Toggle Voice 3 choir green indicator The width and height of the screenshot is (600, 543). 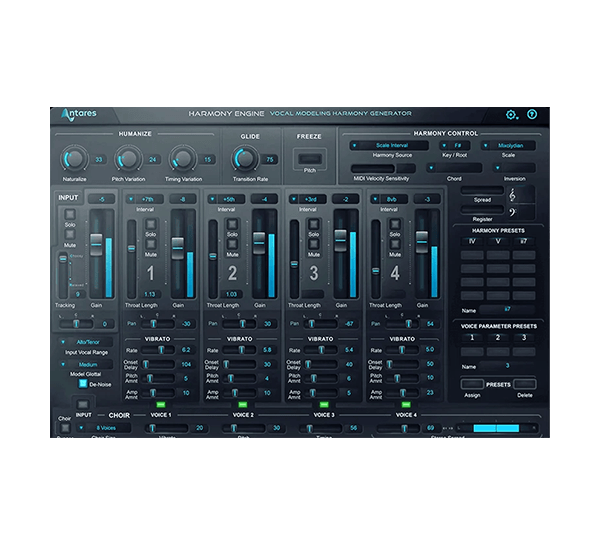[x=324, y=404]
